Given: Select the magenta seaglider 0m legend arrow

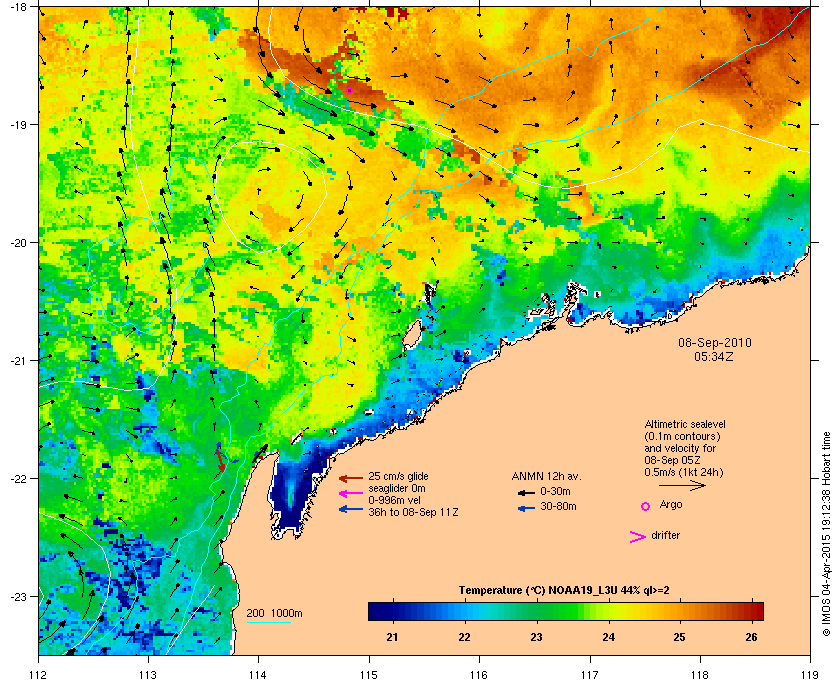Looking at the screenshot, I should click(x=351, y=494).
